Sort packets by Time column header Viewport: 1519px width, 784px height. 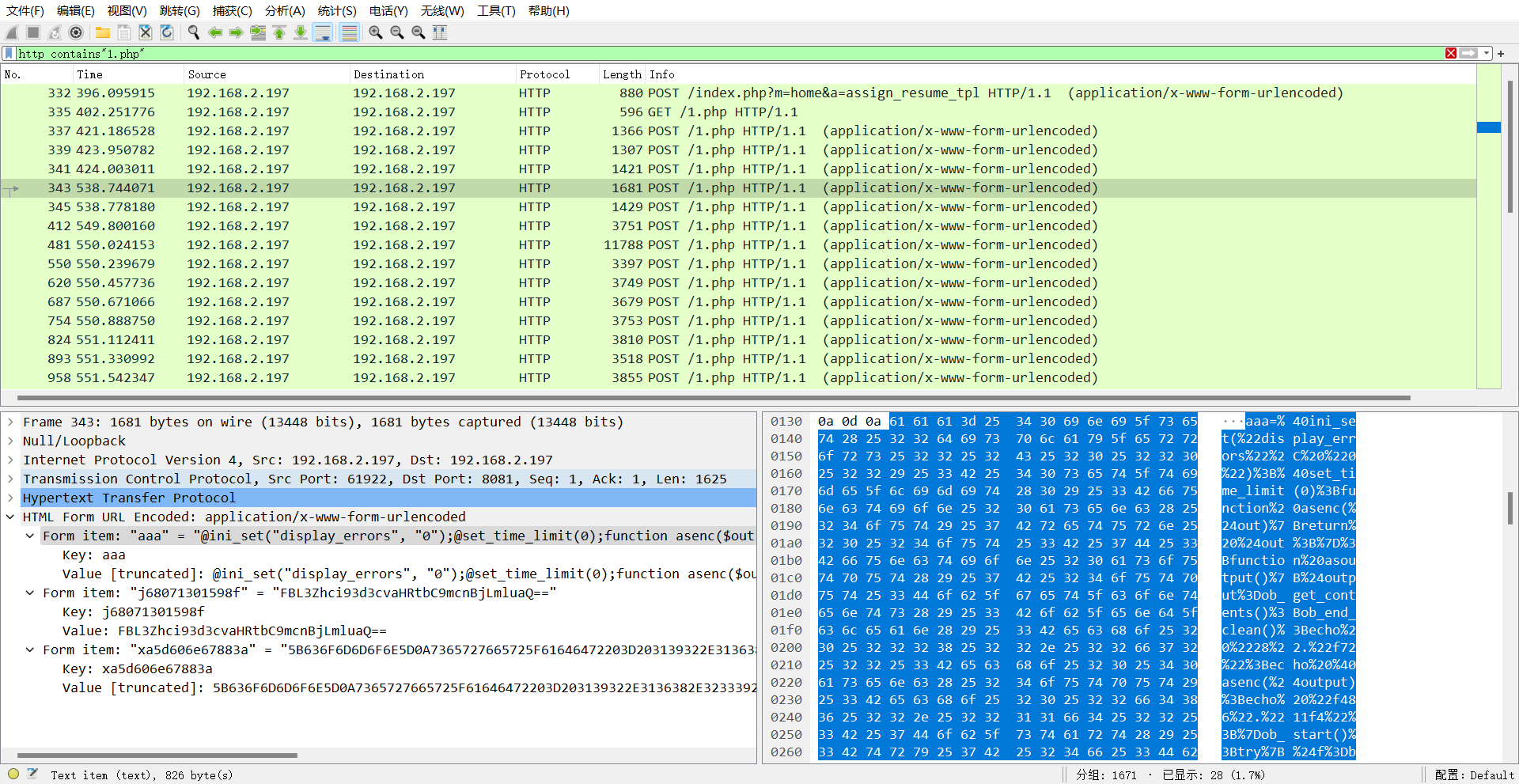(127, 74)
